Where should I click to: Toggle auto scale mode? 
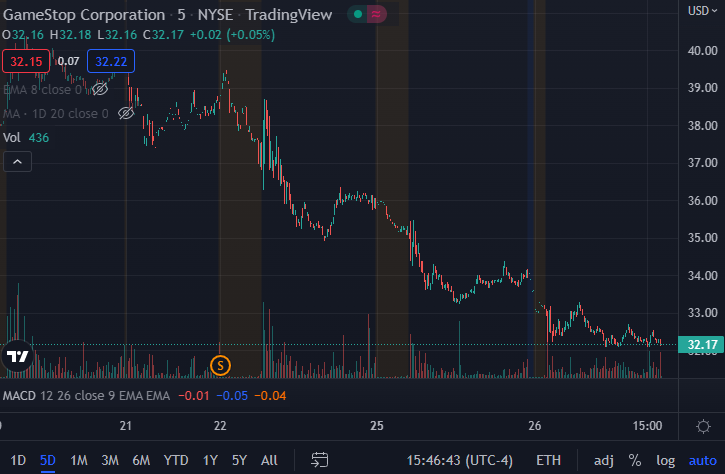tap(702, 460)
